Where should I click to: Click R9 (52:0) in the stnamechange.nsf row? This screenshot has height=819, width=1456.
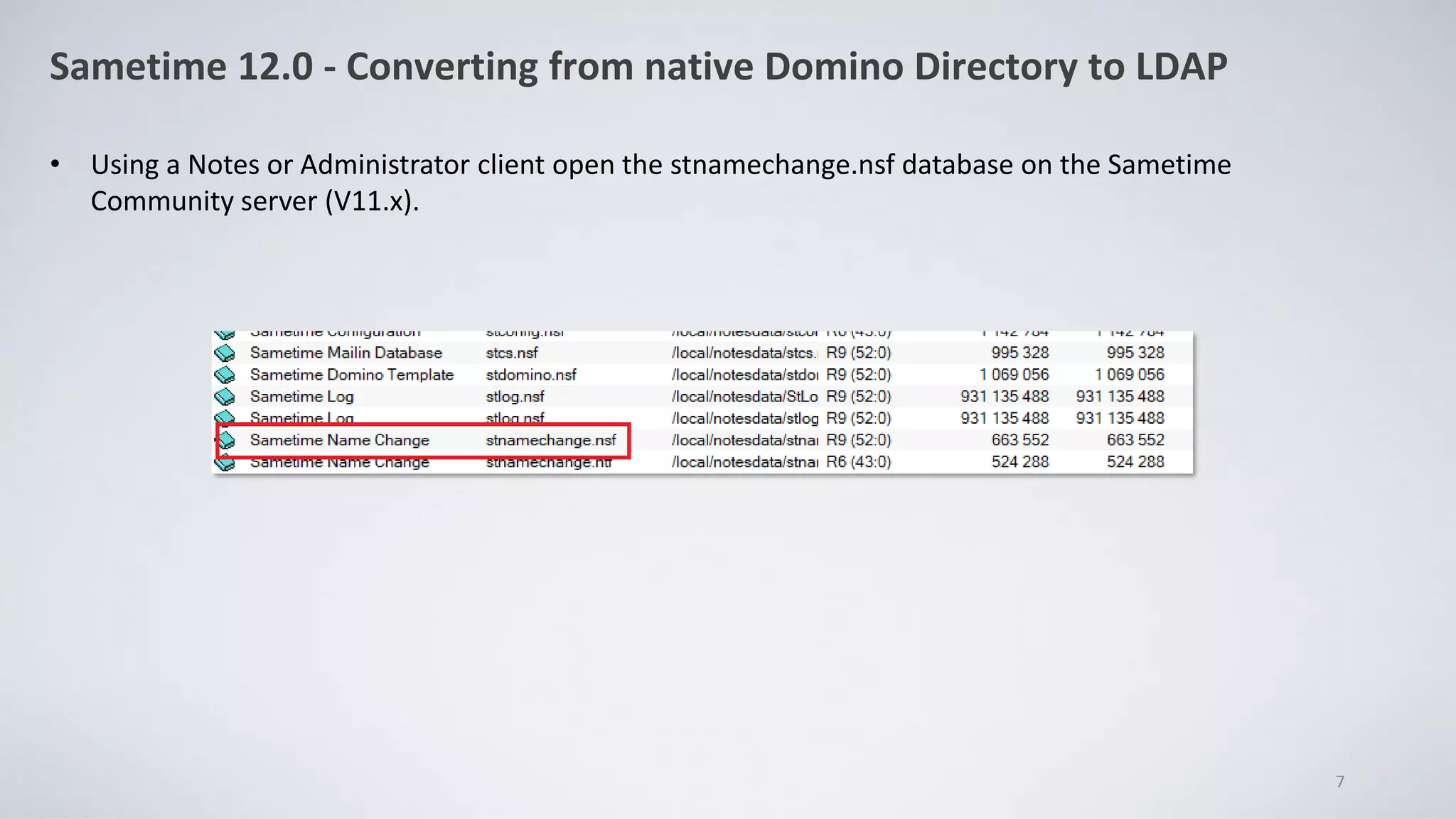pyautogui.click(x=858, y=440)
